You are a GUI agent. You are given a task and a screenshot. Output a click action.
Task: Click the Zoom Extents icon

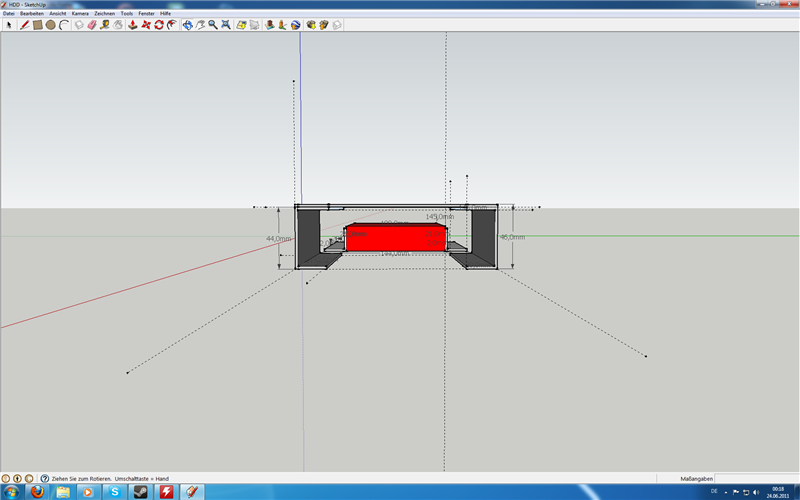[x=226, y=25]
